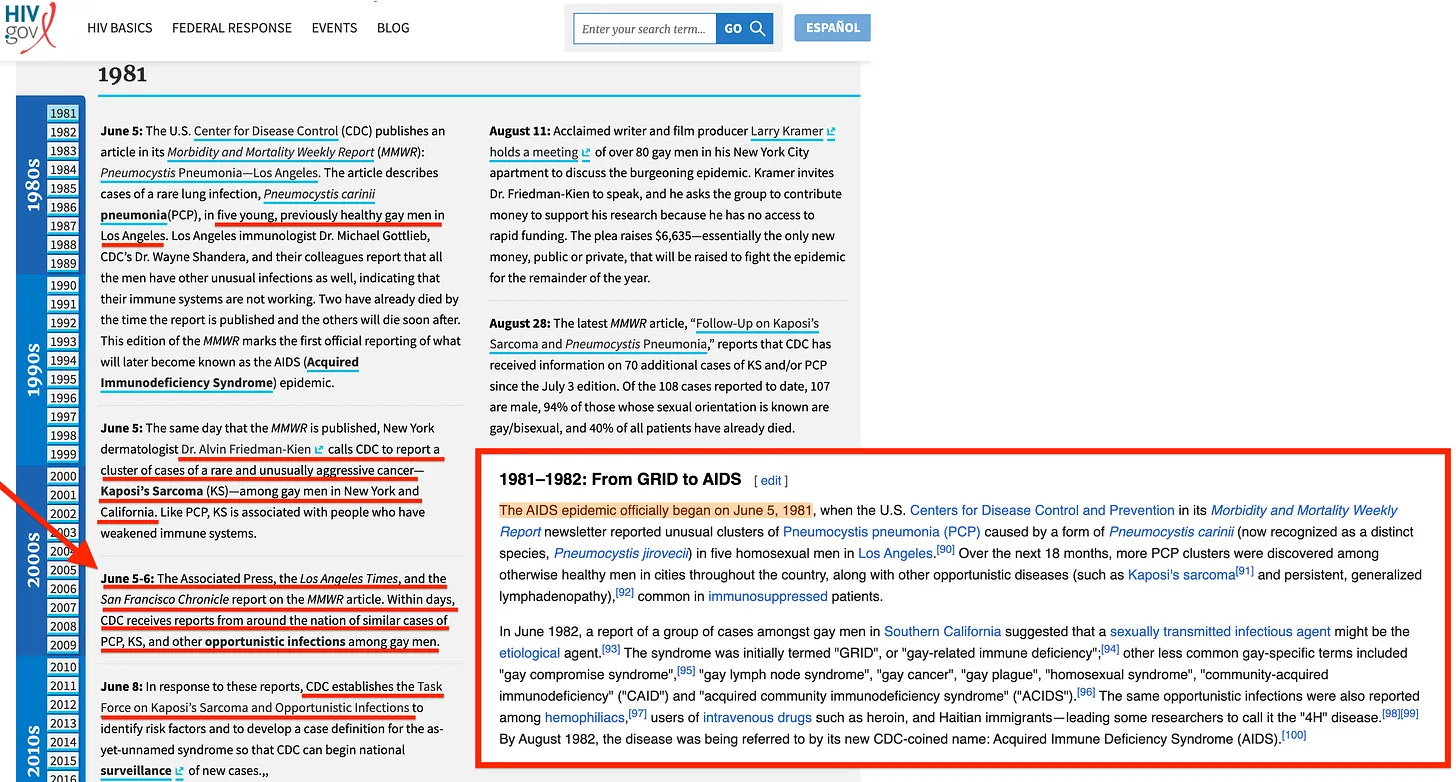Open 'Centers for Disease Control and Prevention' Wikipedia link
Screen dimensions: 1456x782
(x=1042, y=510)
